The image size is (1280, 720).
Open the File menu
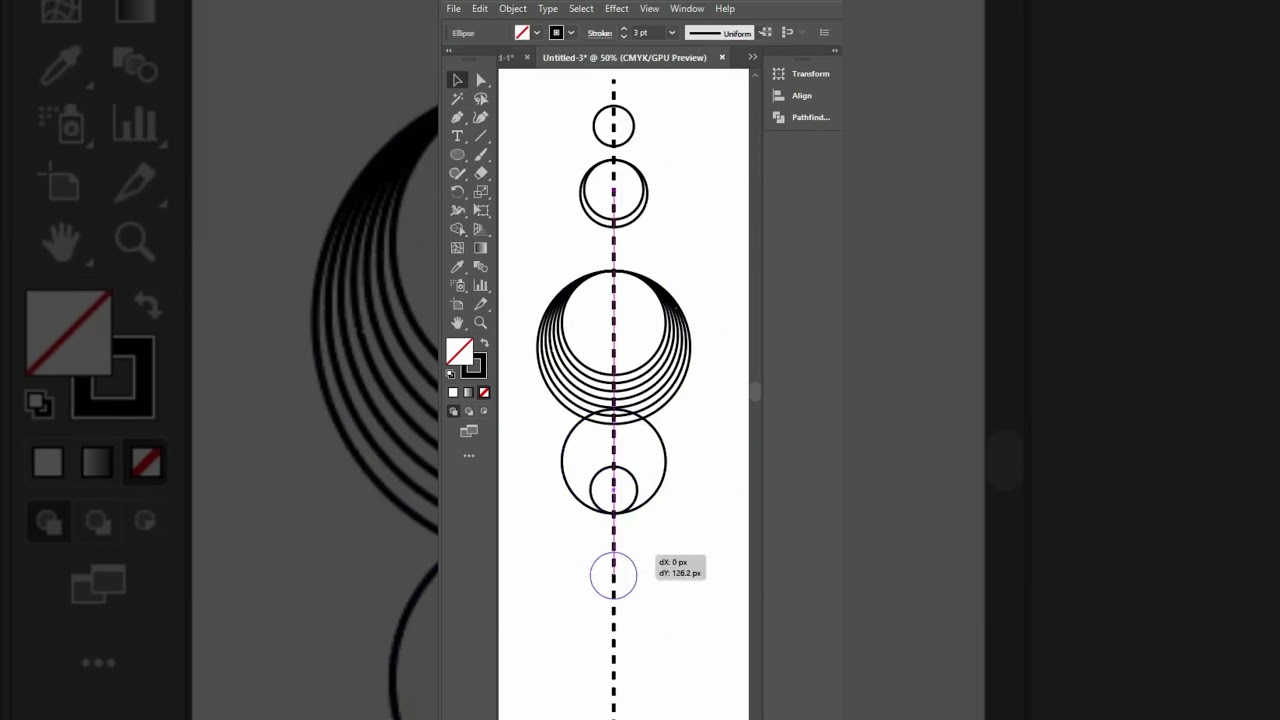[x=454, y=9]
